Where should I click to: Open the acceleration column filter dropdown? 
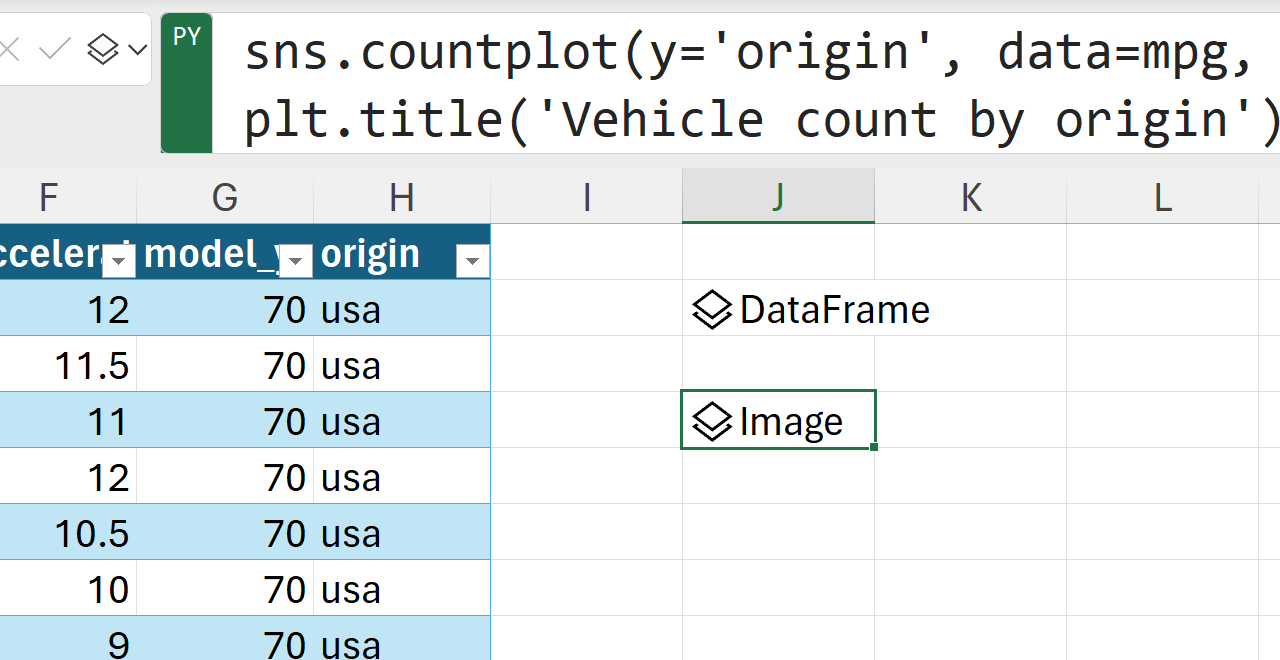[119, 262]
